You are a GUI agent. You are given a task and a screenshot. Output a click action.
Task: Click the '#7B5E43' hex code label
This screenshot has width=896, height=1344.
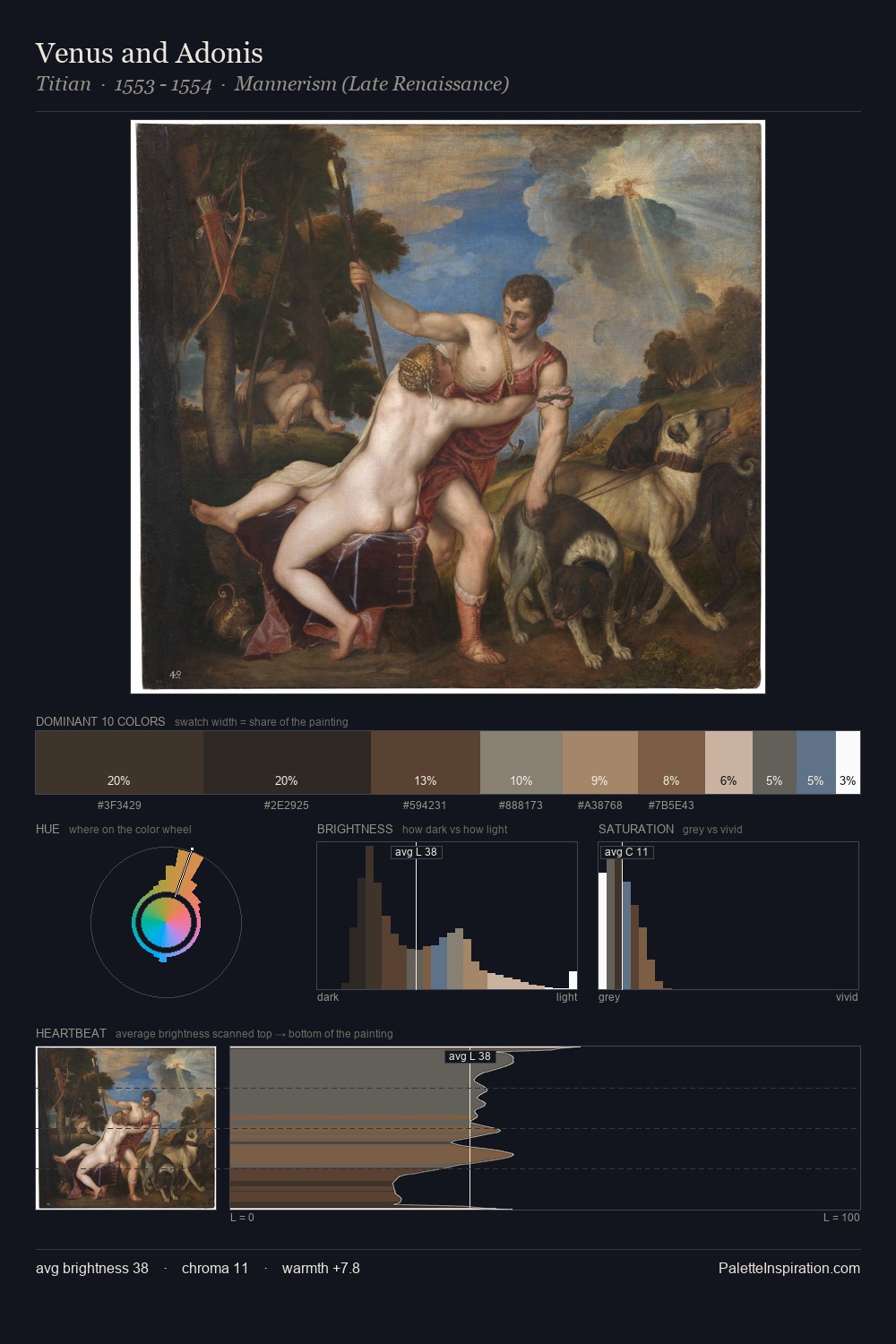(671, 806)
